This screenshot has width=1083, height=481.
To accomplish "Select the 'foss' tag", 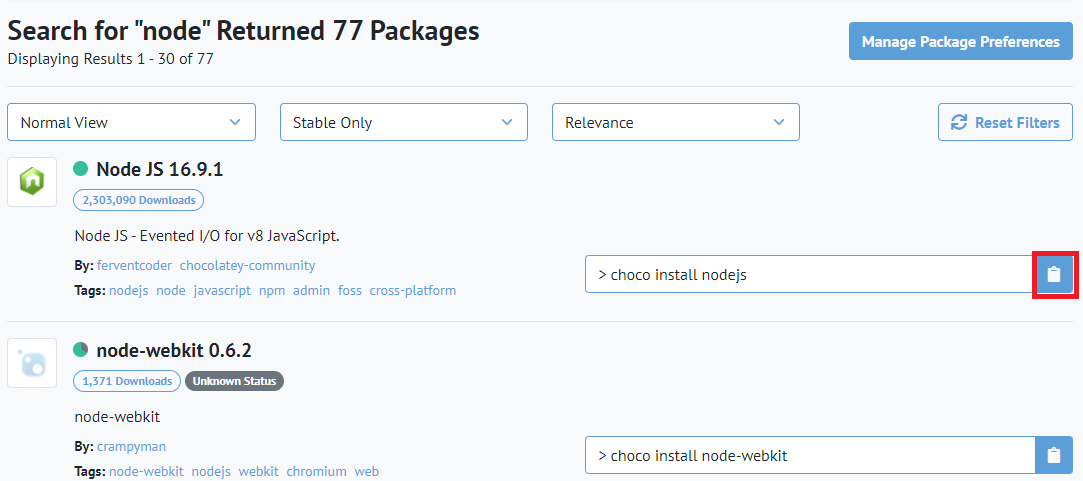I will pos(349,290).
